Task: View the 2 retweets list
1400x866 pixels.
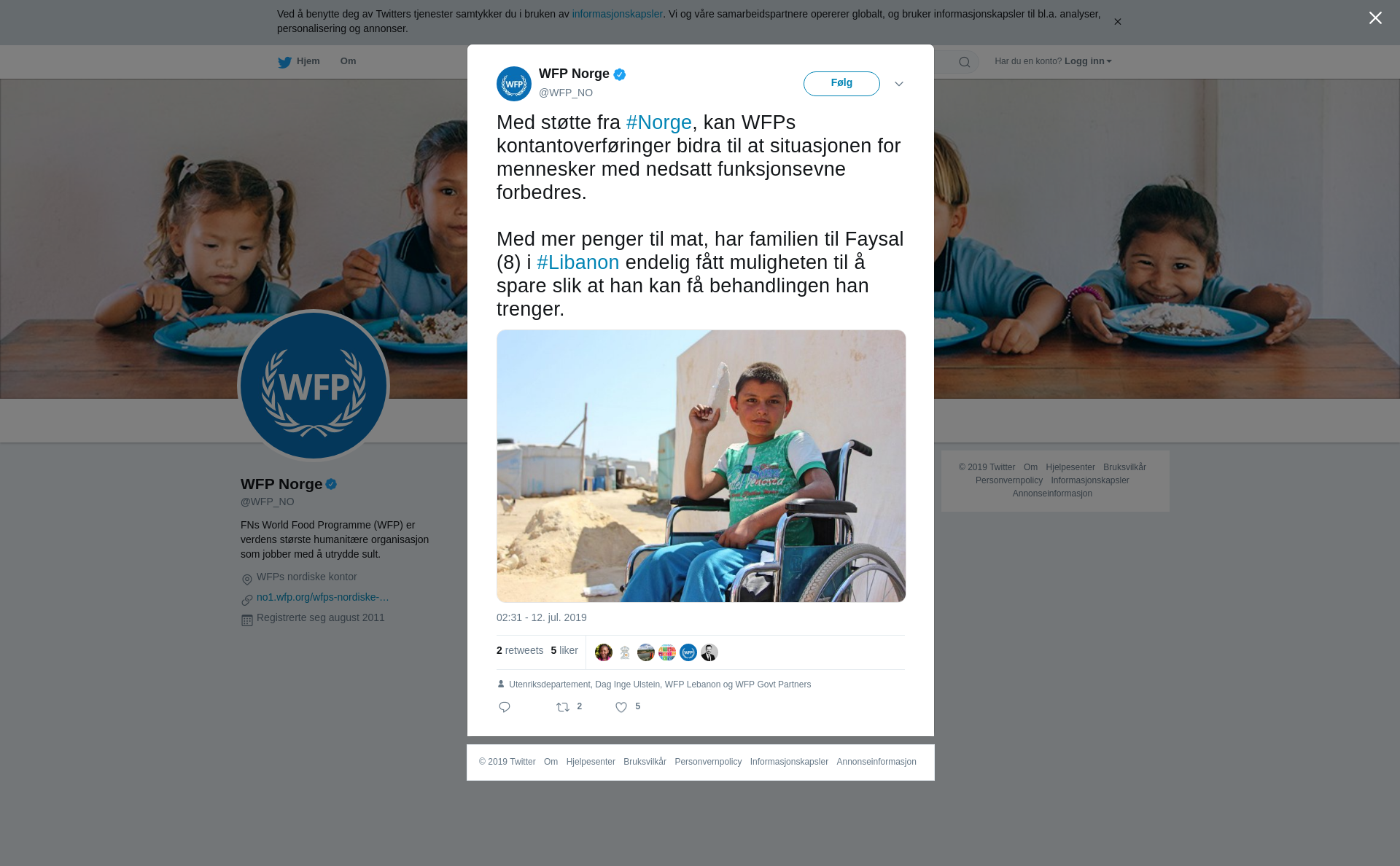Action: (x=520, y=650)
